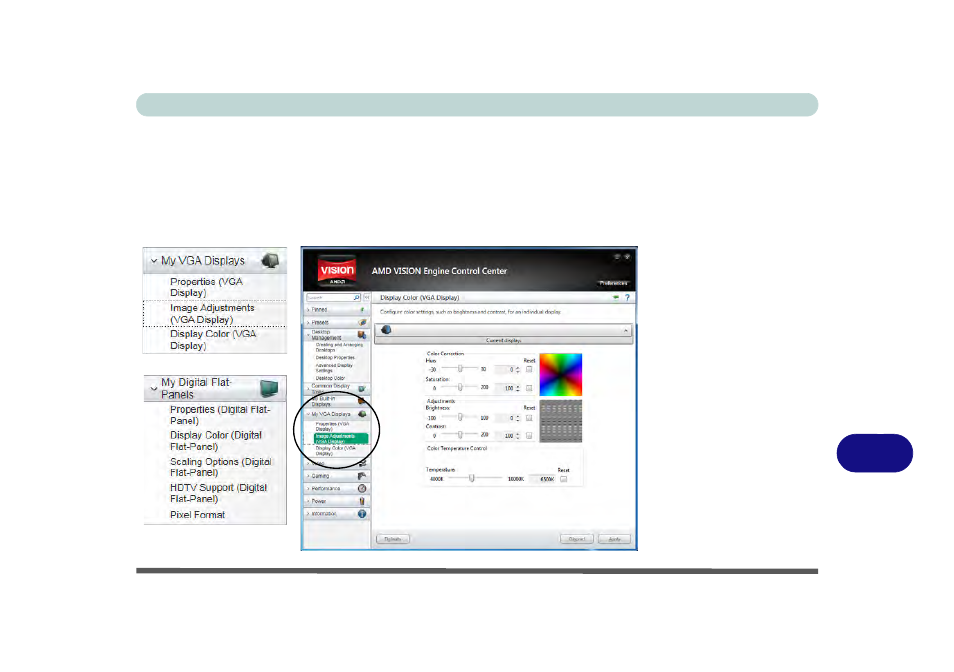The width and height of the screenshot is (954, 672).
Task: Collapse the Desktop Management section
Action: tap(308, 335)
